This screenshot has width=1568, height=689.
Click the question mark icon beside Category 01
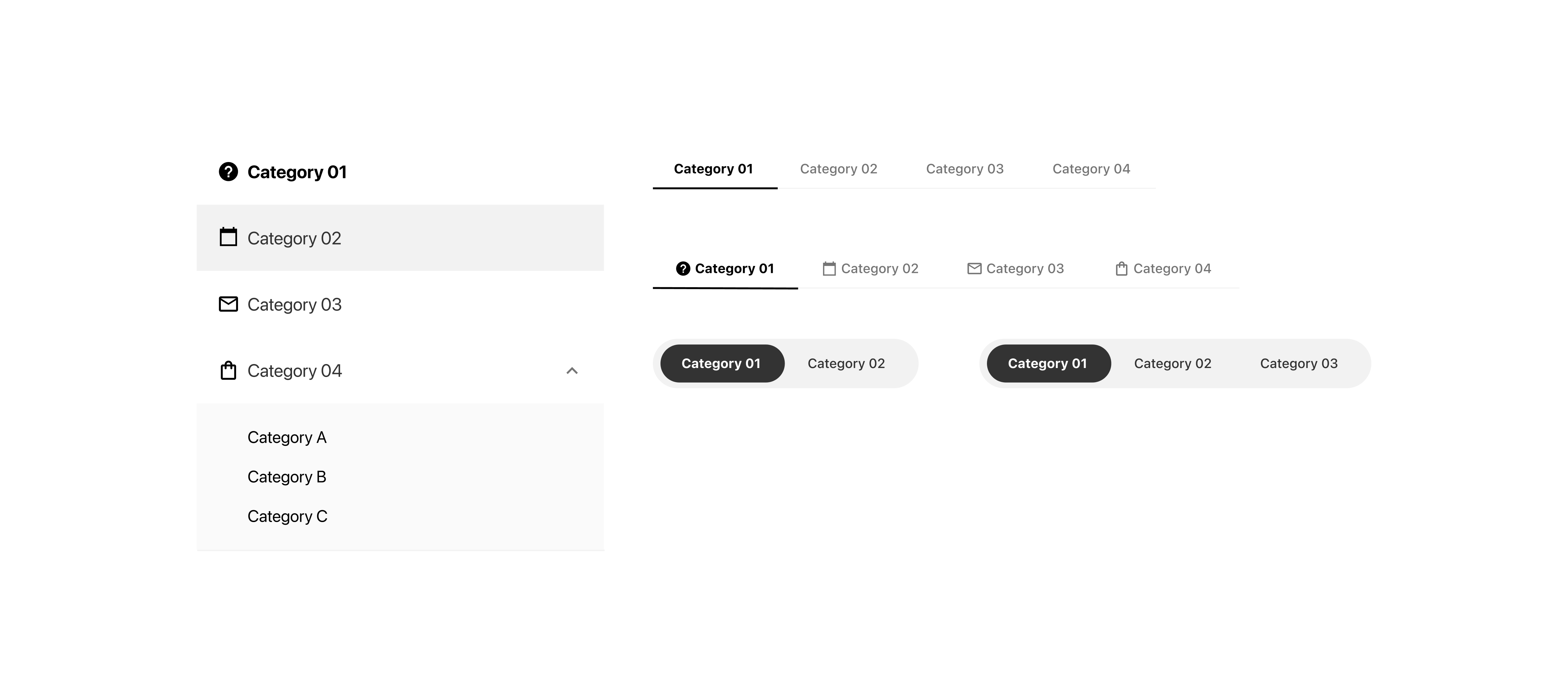tap(228, 172)
